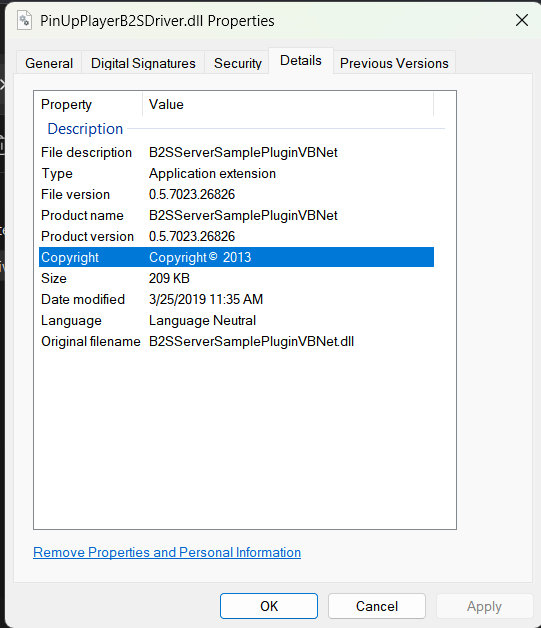
Task: Click the 209 KB size value
Action: pyautogui.click(x=169, y=278)
